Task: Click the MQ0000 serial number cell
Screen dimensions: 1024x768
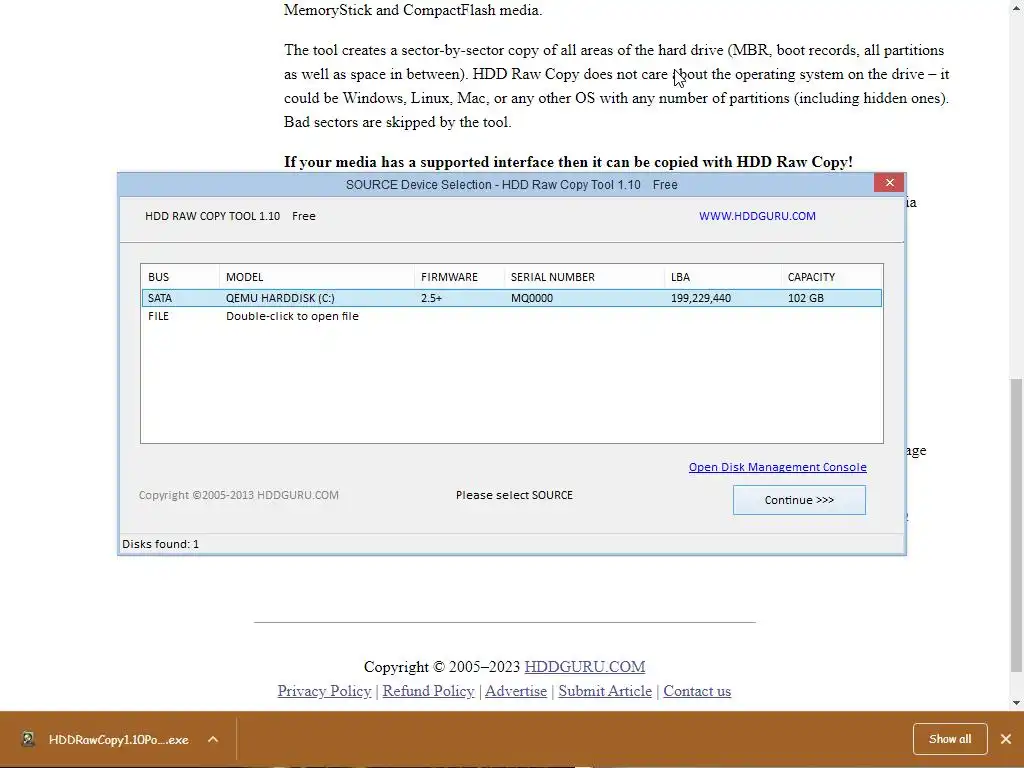Action: point(532,298)
